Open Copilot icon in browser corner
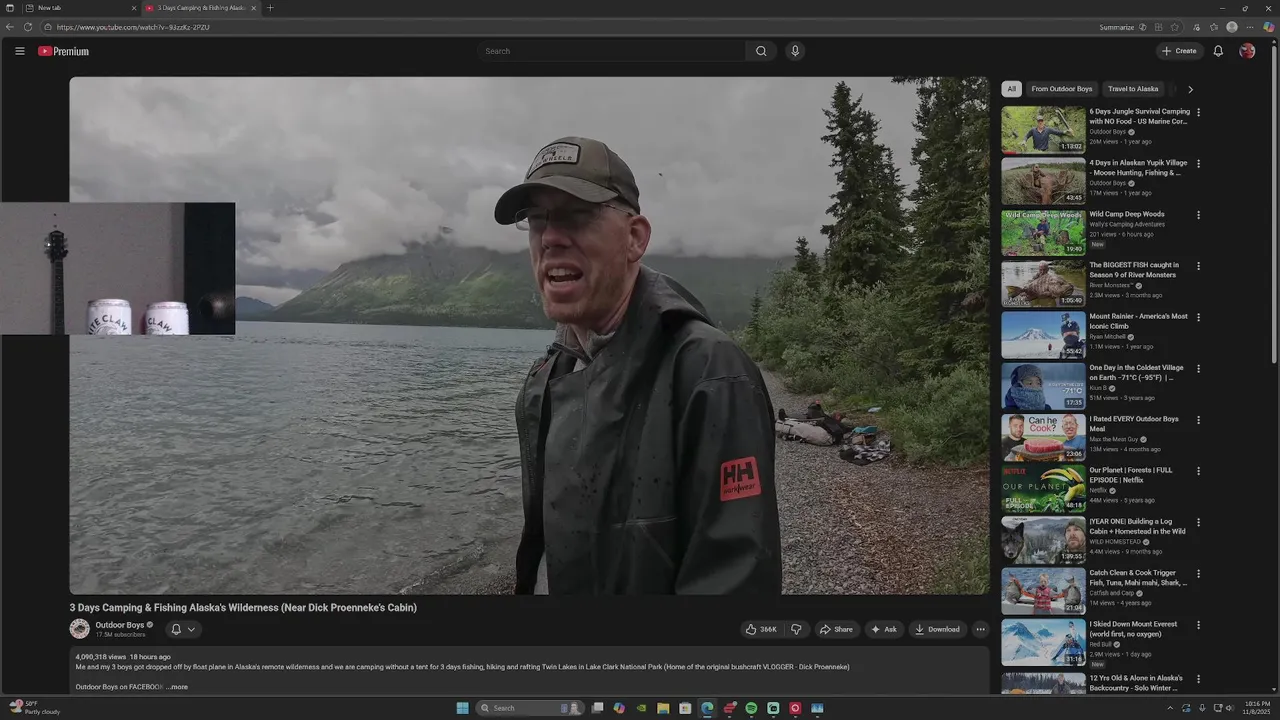Screen dimensions: 1280x720 click(1268, 27)
